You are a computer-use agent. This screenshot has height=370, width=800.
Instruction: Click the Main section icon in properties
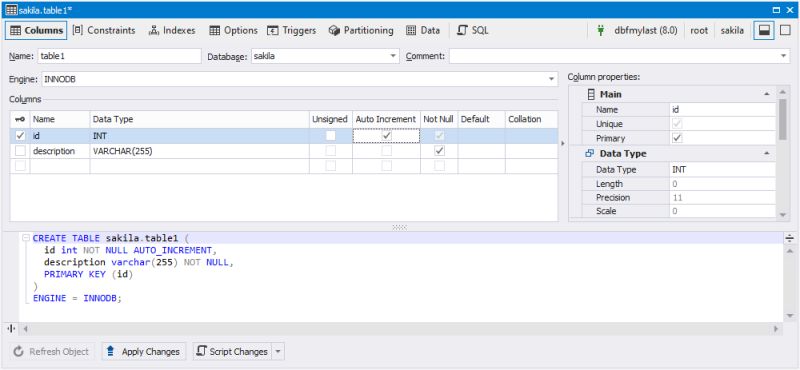591,94
